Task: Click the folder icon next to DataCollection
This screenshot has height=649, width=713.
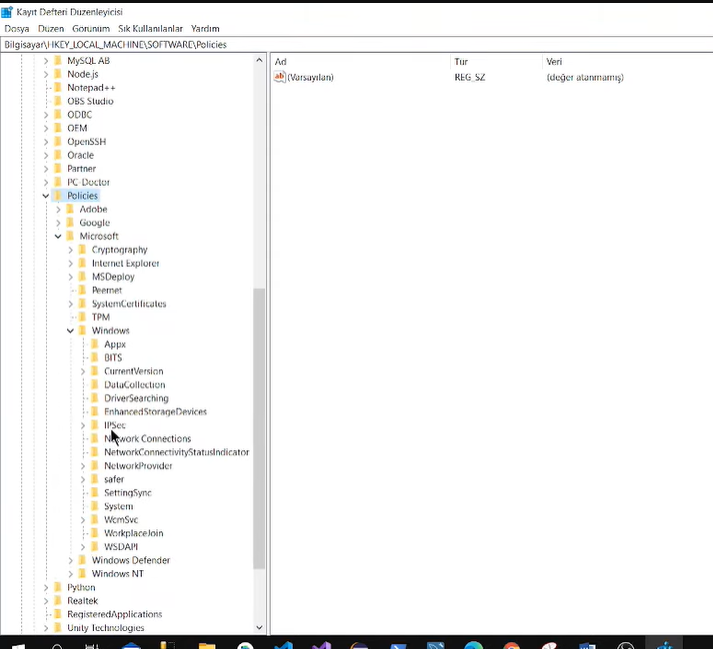Action: click(95, 385)
